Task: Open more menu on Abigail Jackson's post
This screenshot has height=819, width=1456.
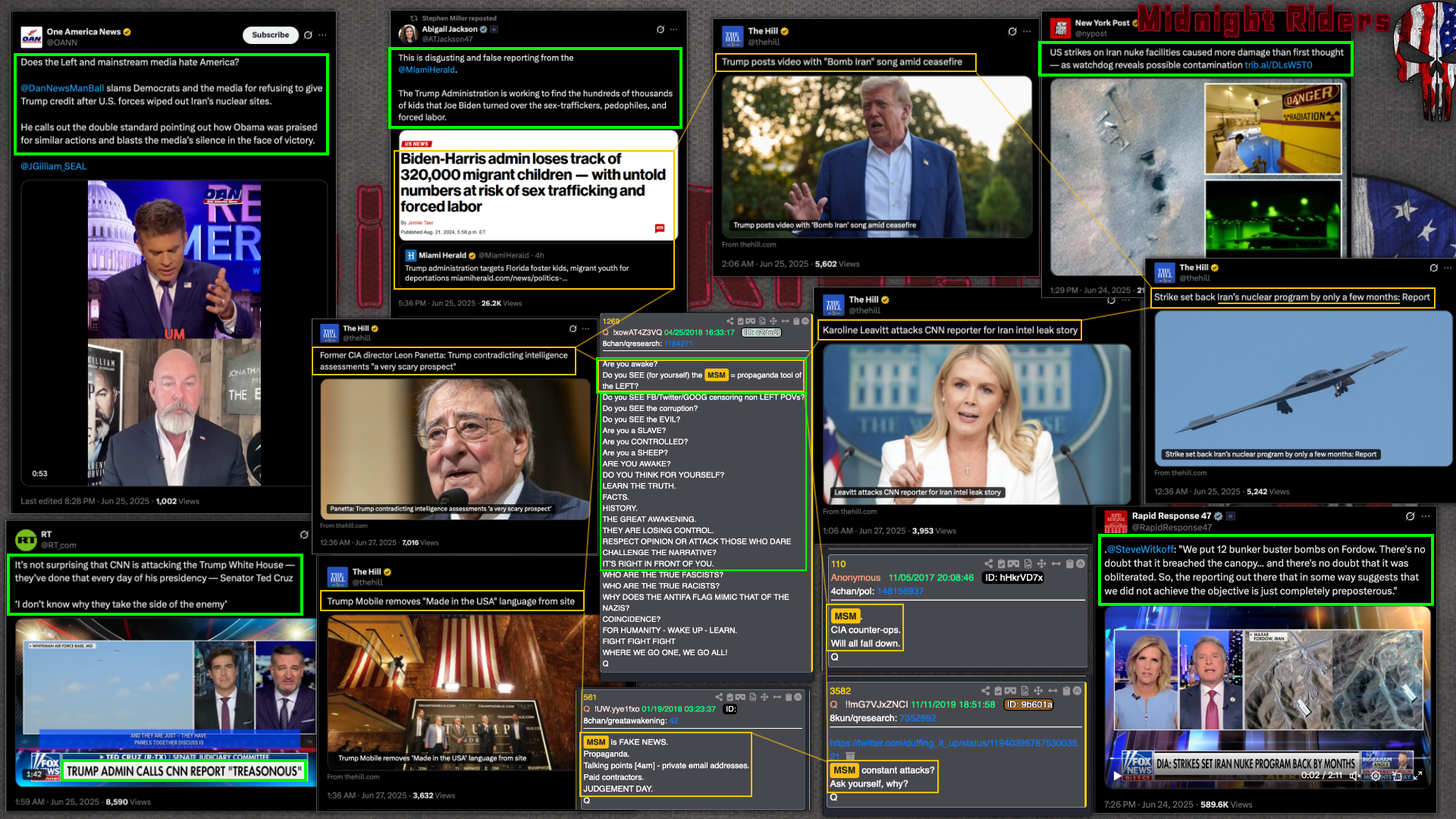Action: tap(674, 30)
